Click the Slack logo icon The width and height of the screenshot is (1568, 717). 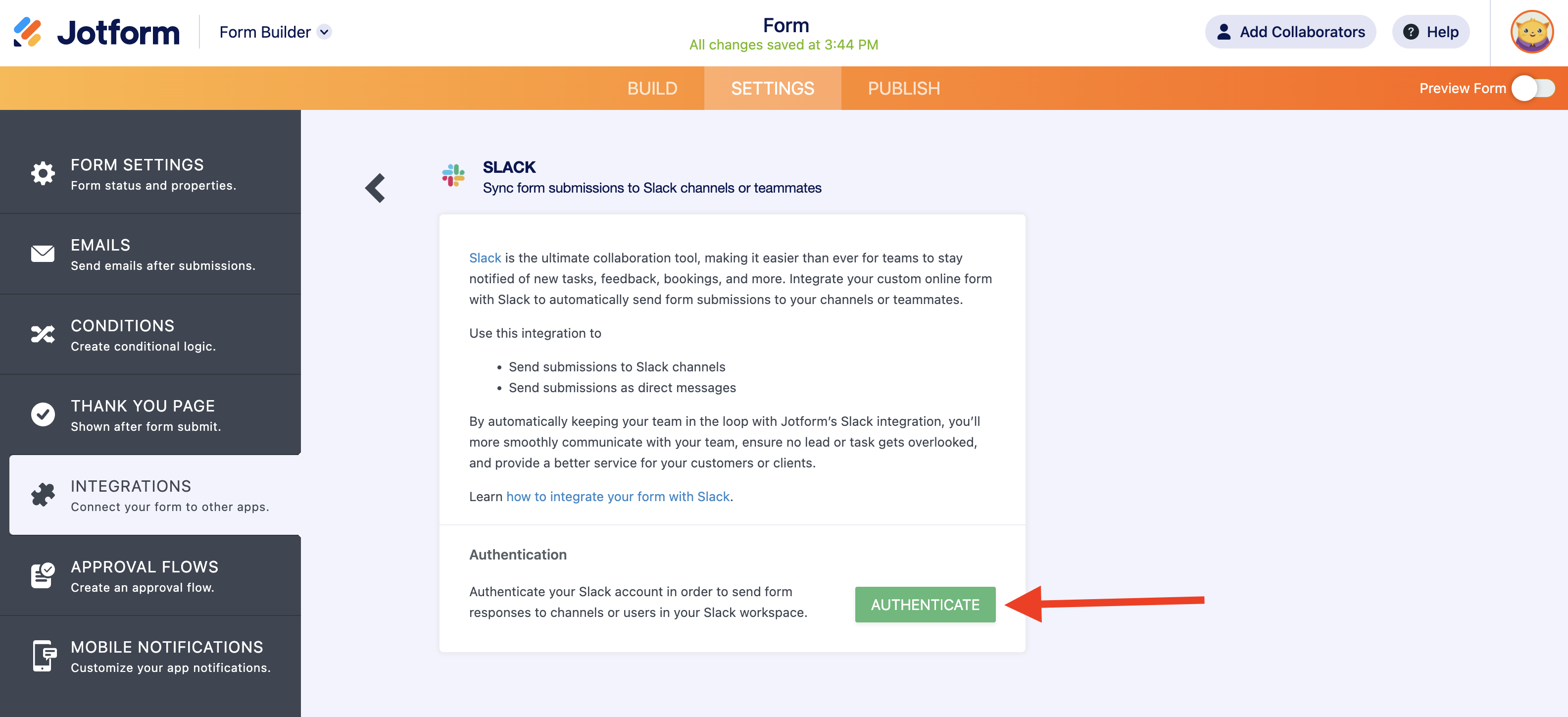tap(453, 175)
